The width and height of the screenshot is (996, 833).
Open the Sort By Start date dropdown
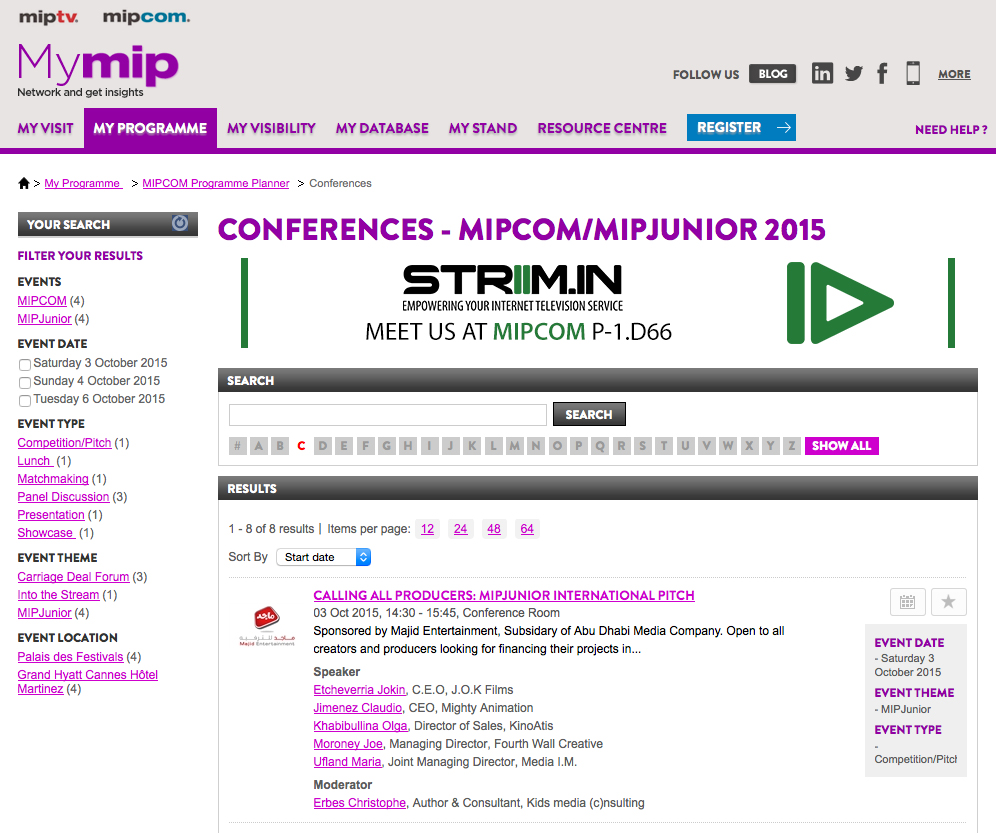coord(323,557)
